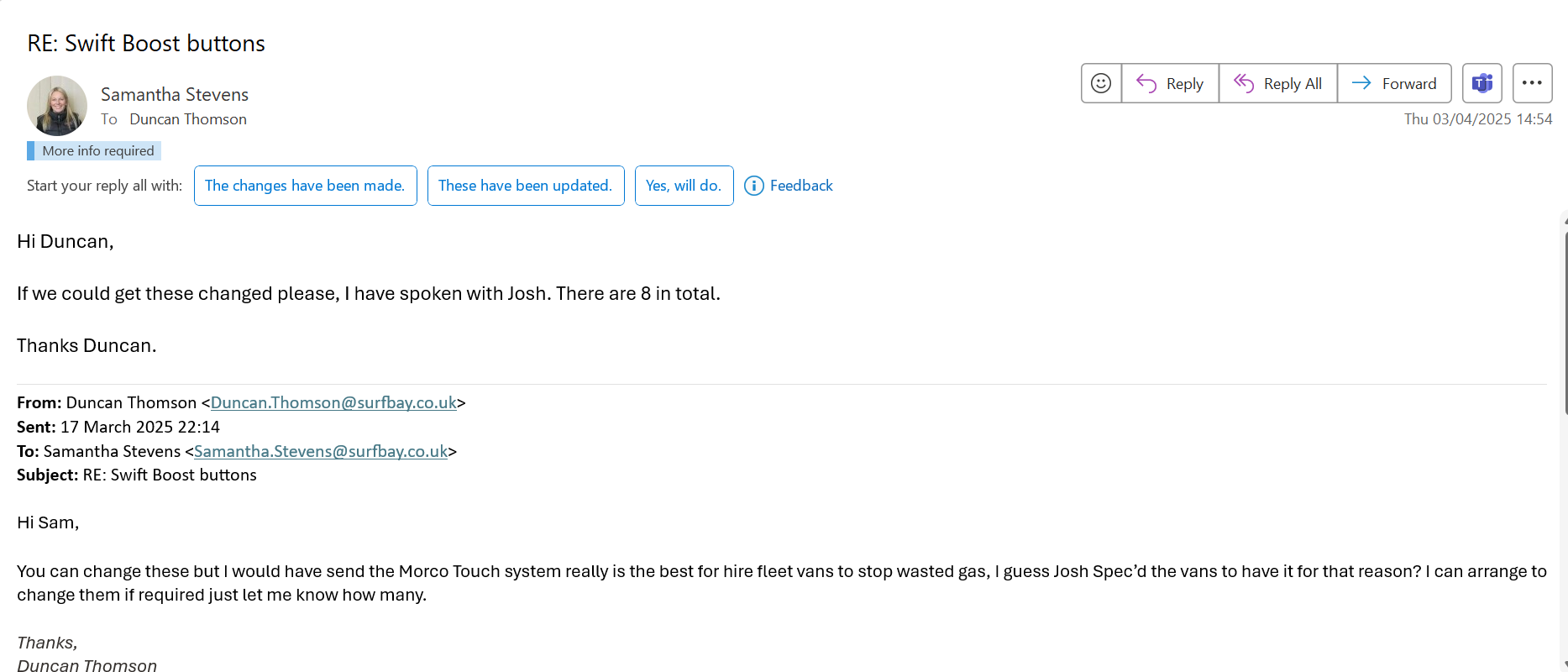The image size is (1568, 672).
Task: Click Samantha Stevens' profile photo
Action: pyautogui.click(x=57, y=106)
